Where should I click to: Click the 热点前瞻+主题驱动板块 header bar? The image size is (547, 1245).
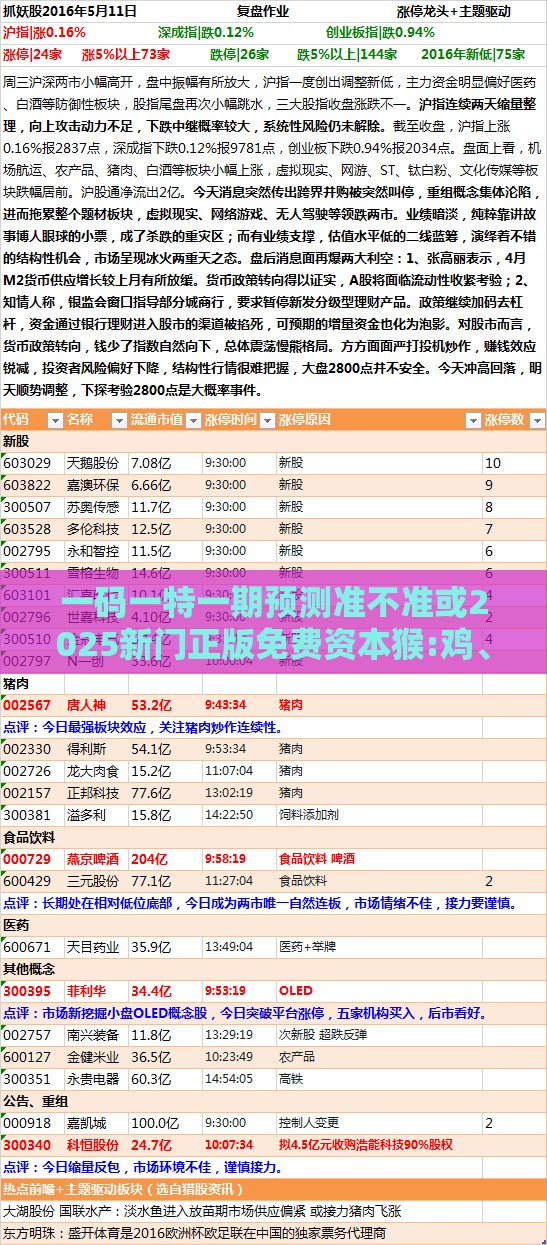[273, 1189]
